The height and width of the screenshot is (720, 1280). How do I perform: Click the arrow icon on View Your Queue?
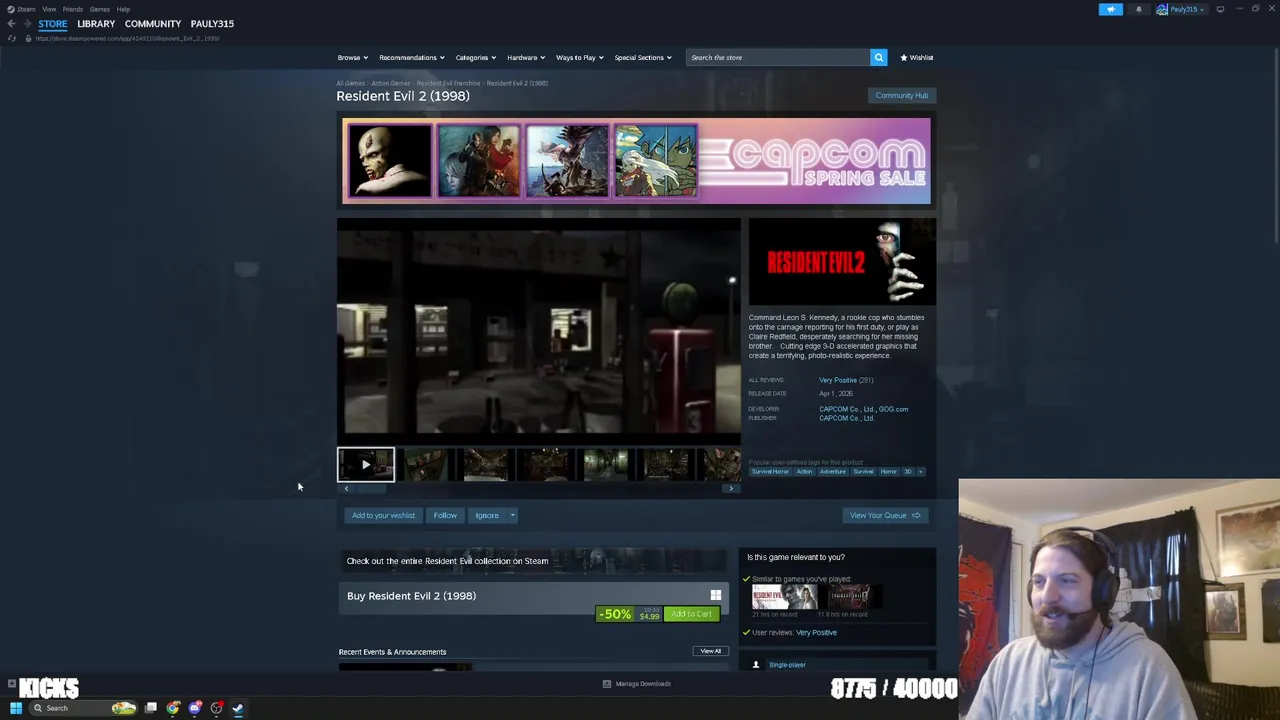[915, 515]
